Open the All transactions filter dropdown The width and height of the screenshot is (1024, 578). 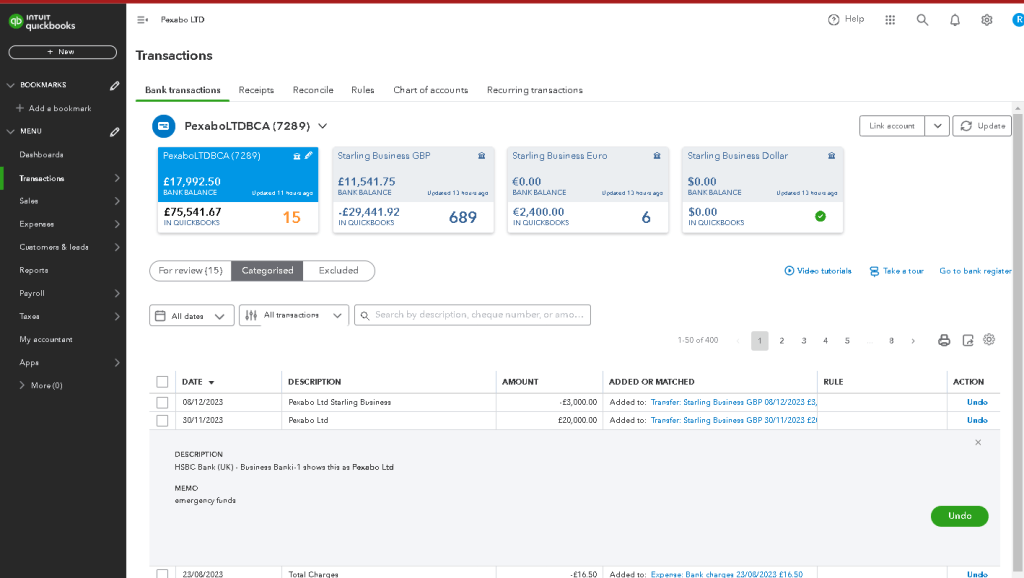pyautogui.click(x=294, y=315)
